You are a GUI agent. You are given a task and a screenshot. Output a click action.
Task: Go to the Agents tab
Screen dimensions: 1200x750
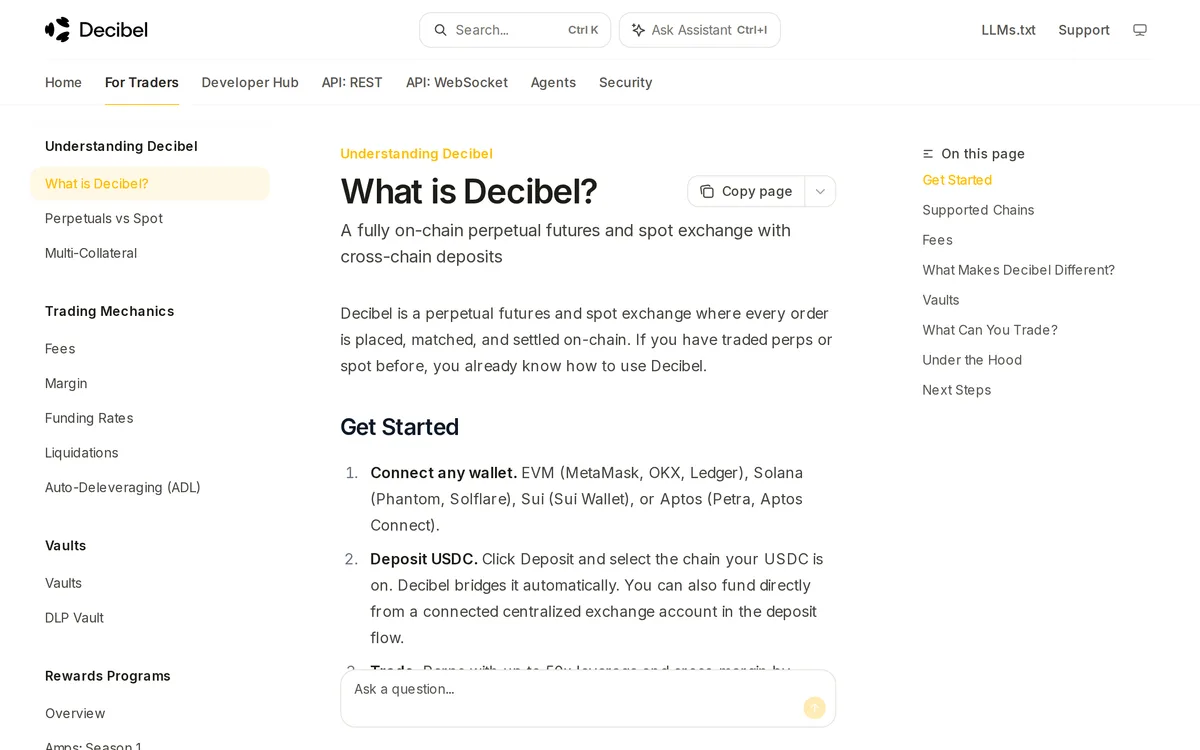(x=553, y=82)
